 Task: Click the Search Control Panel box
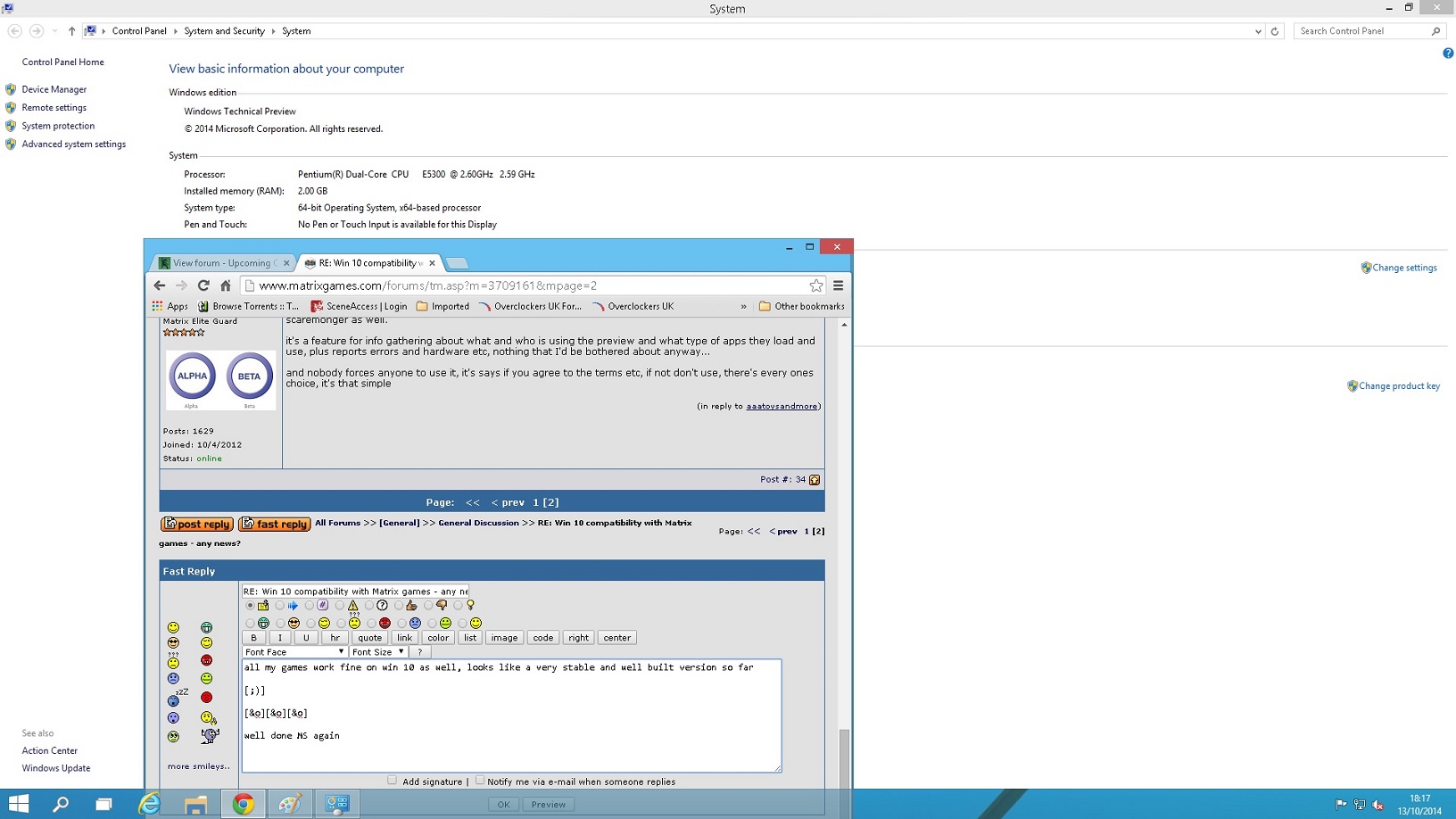click(x=1369, y=31)
